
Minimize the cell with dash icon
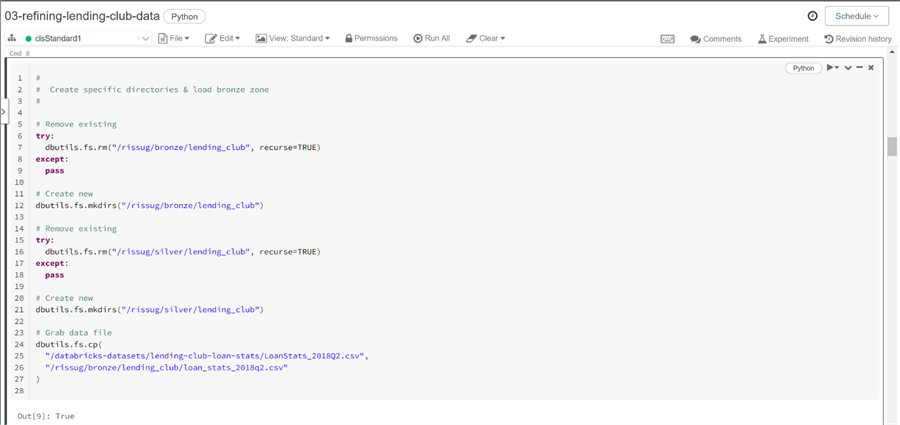pyautogui.click(x=859, y=68)
